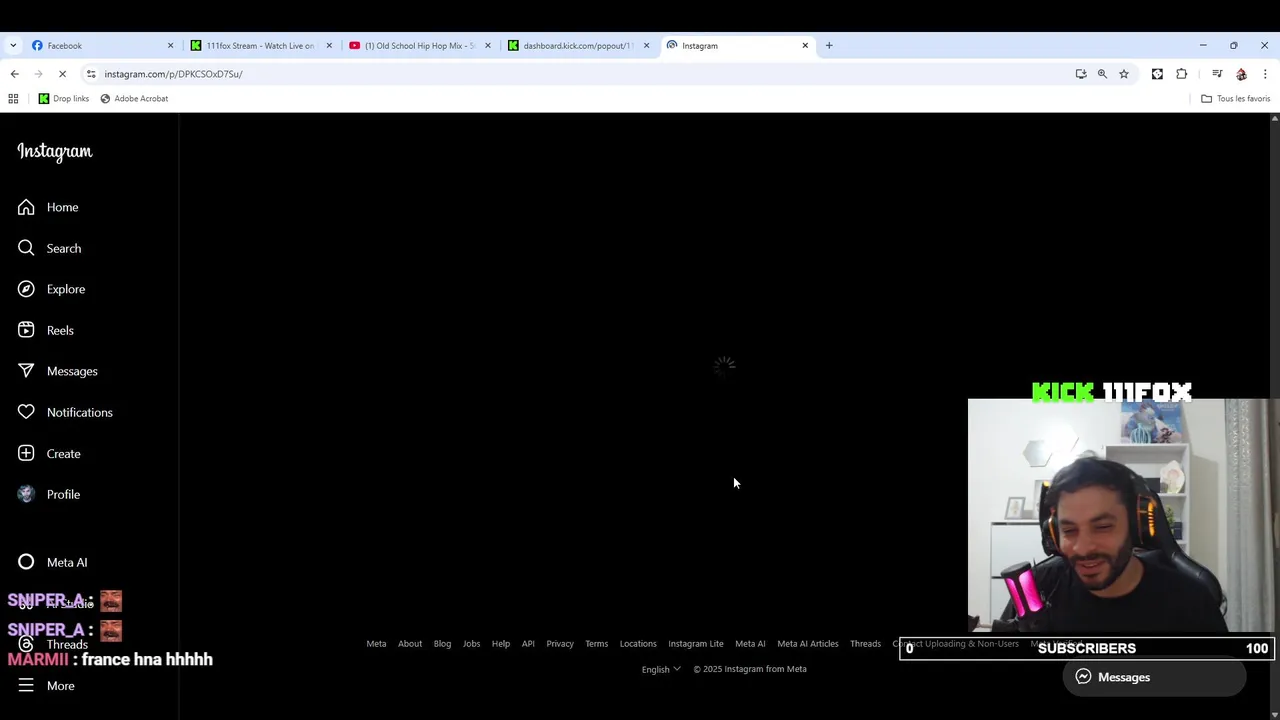Open the floating Messages button

tap(1154, 677)
